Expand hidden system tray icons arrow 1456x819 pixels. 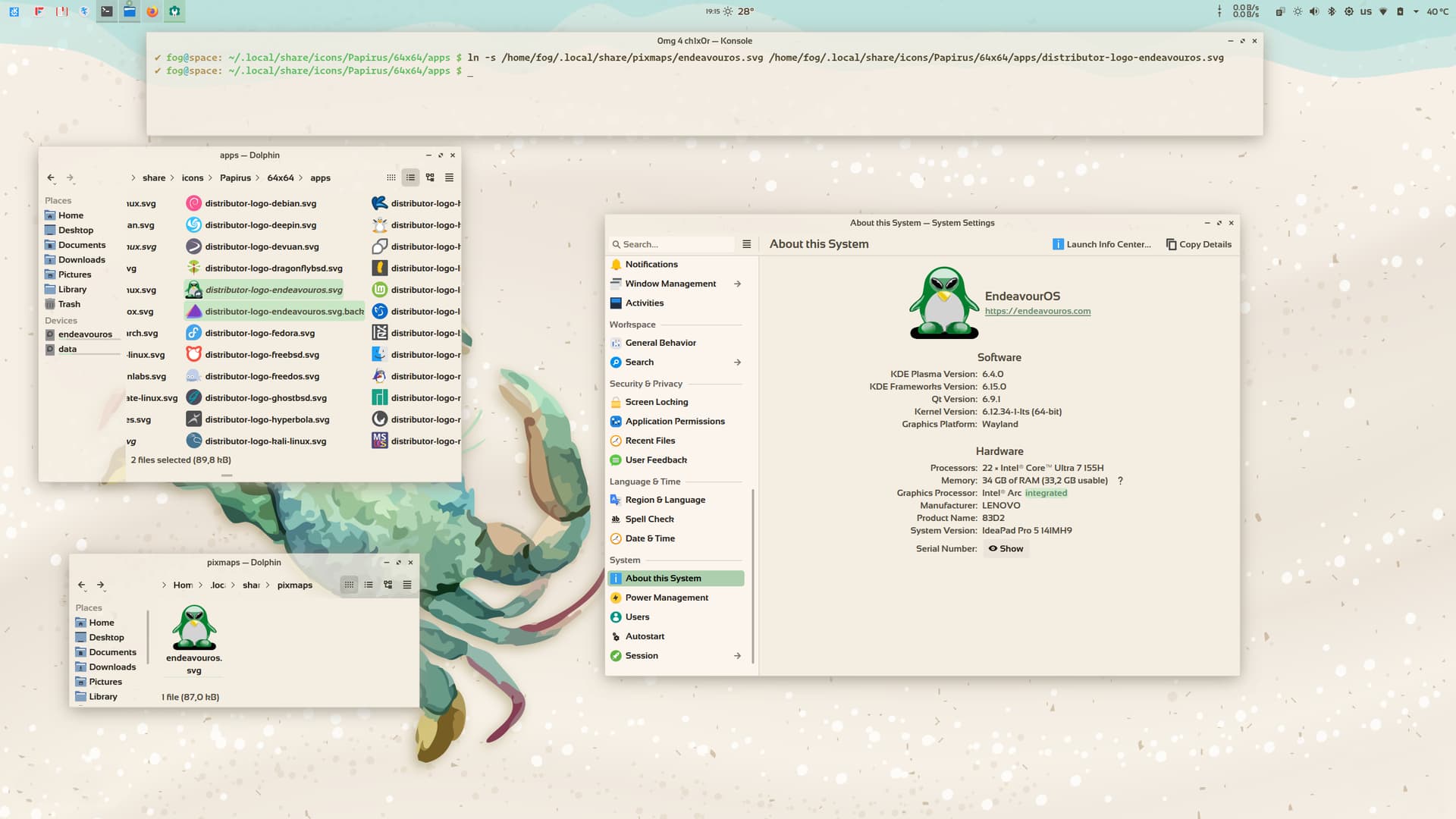(1416, 11)
